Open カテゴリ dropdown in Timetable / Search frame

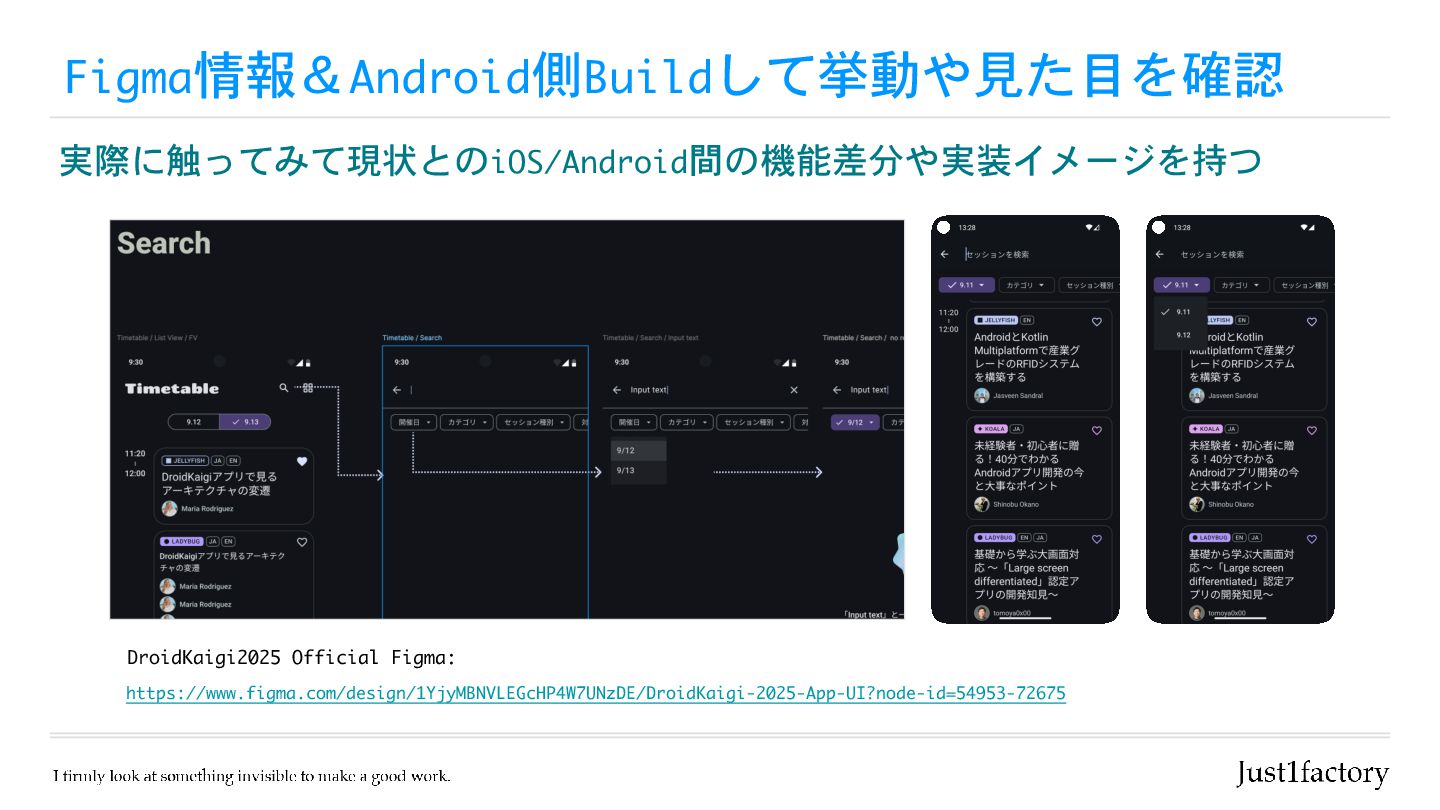(x=467, y=423)
